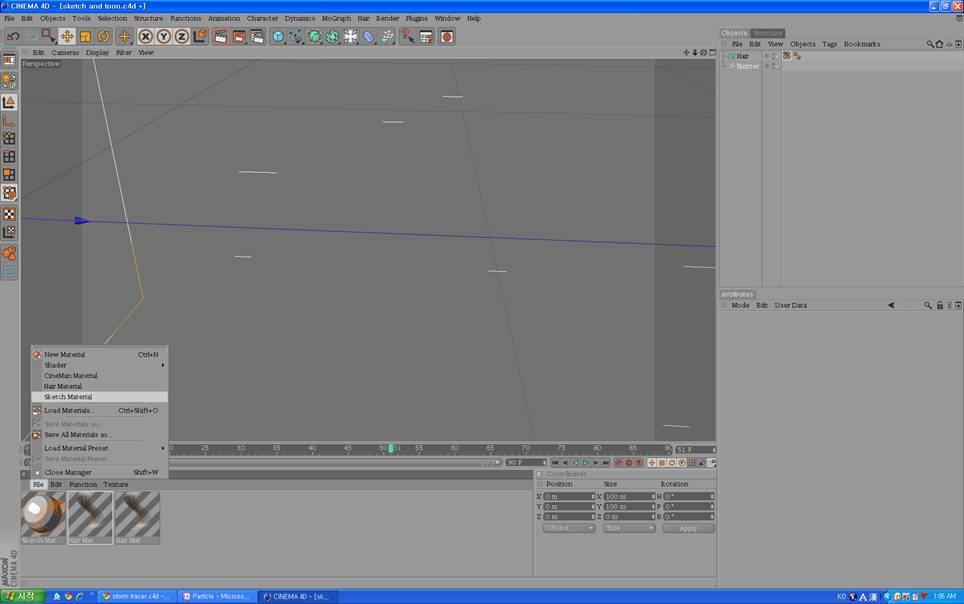Click stepper on Size X field

point(653,496)
